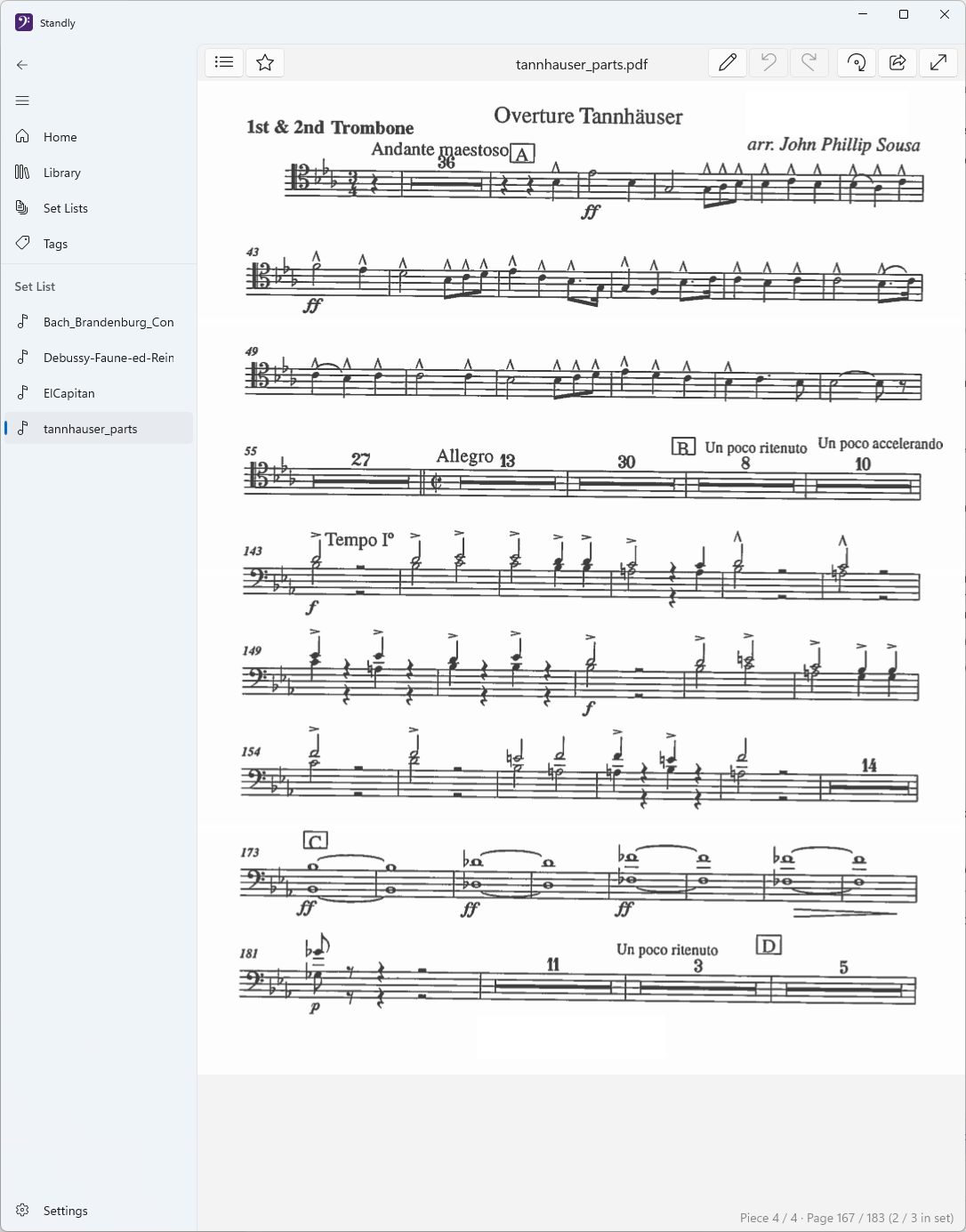Activate the pencil annotation tool
The image size is (966, 1232).
(728, 62)
